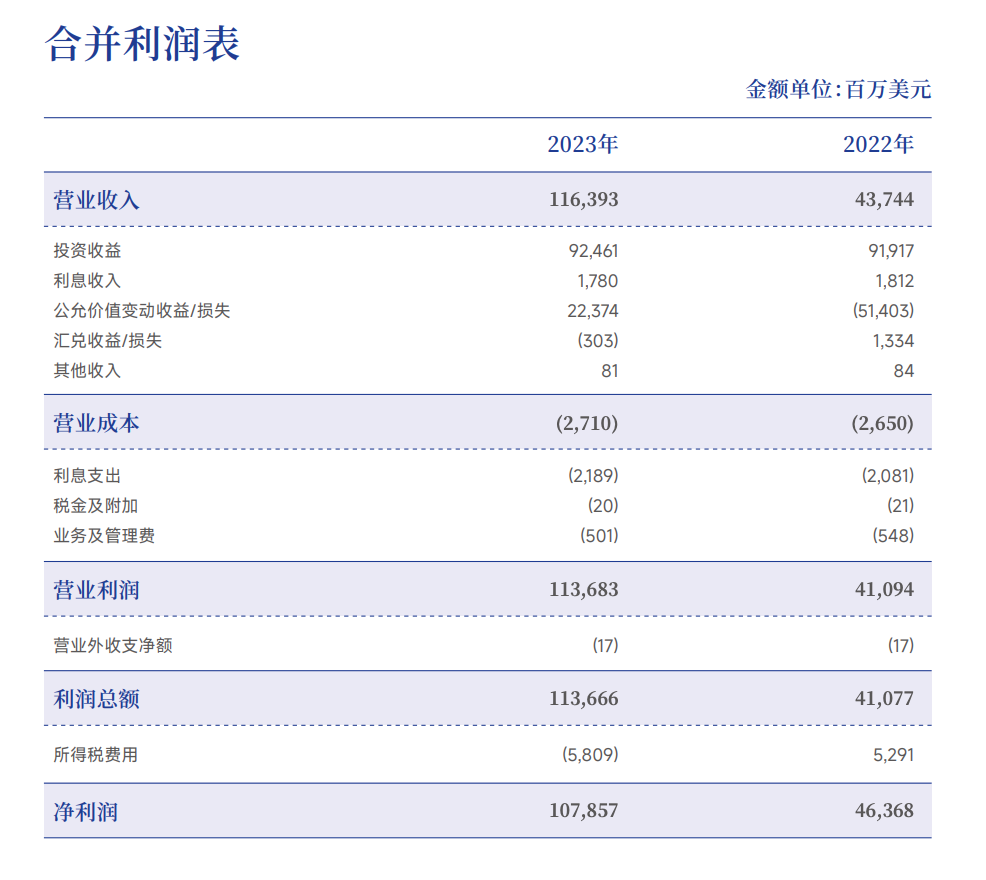Click the 营业利润 value 113,683
Screen dimensions: 986x880
click(584, 589)
